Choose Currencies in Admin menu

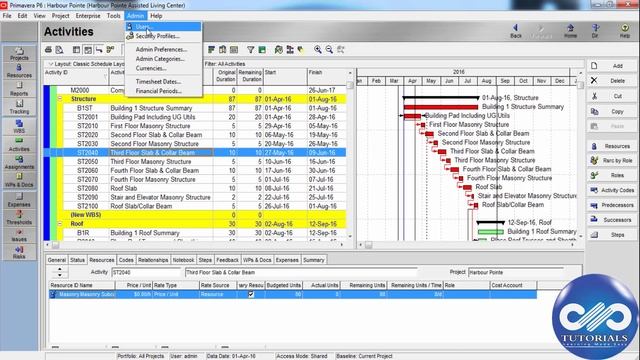click(164, 69)
